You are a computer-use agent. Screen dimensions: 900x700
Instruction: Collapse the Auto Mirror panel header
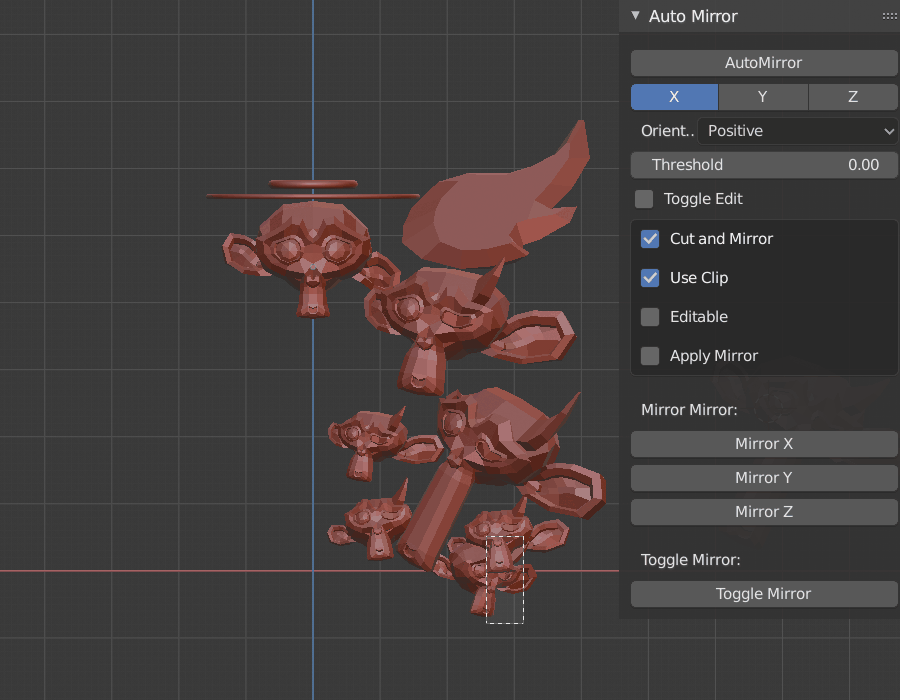(634, 16)
